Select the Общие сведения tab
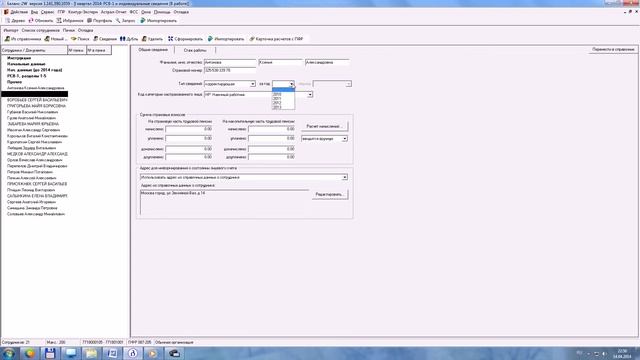 (x=153, y=50)
